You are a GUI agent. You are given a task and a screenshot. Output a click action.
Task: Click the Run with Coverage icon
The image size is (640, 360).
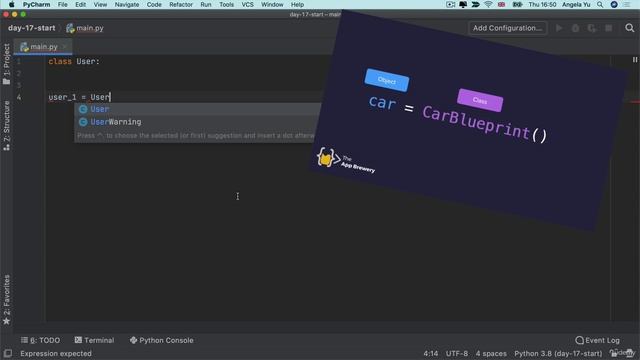tap(591, 28)
